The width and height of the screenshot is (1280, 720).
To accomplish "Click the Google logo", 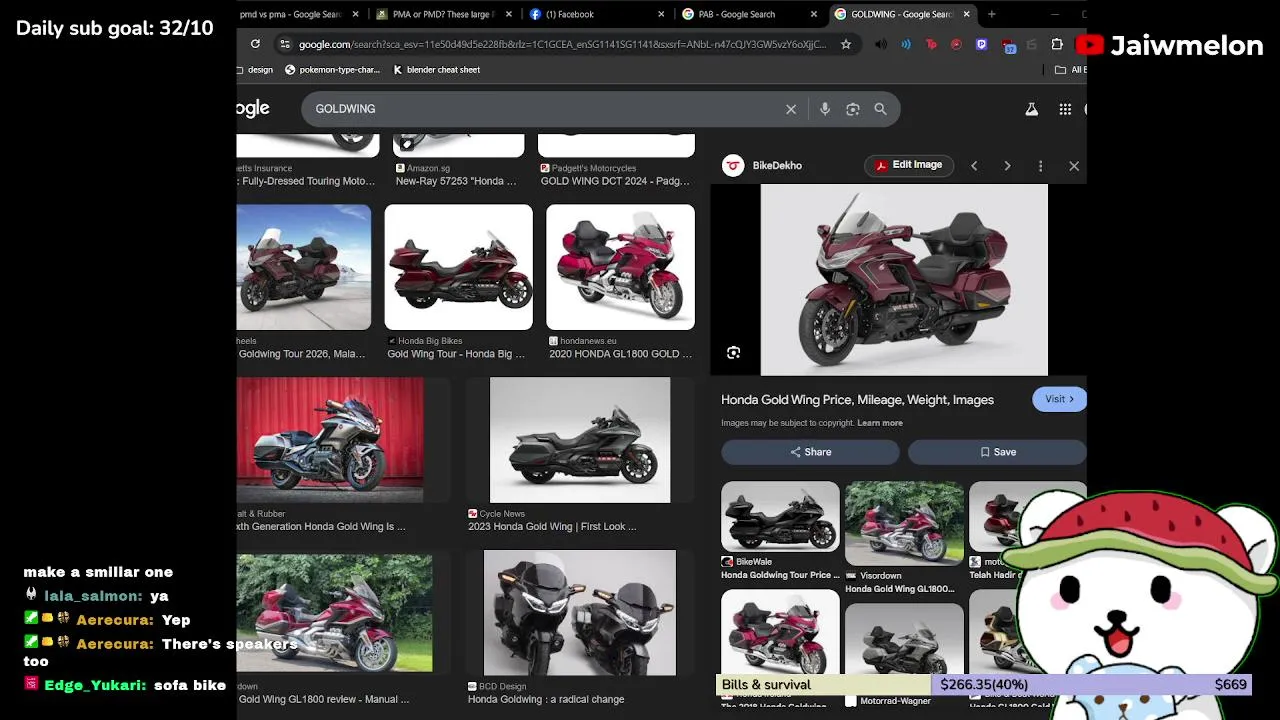I will pos(253,108).
